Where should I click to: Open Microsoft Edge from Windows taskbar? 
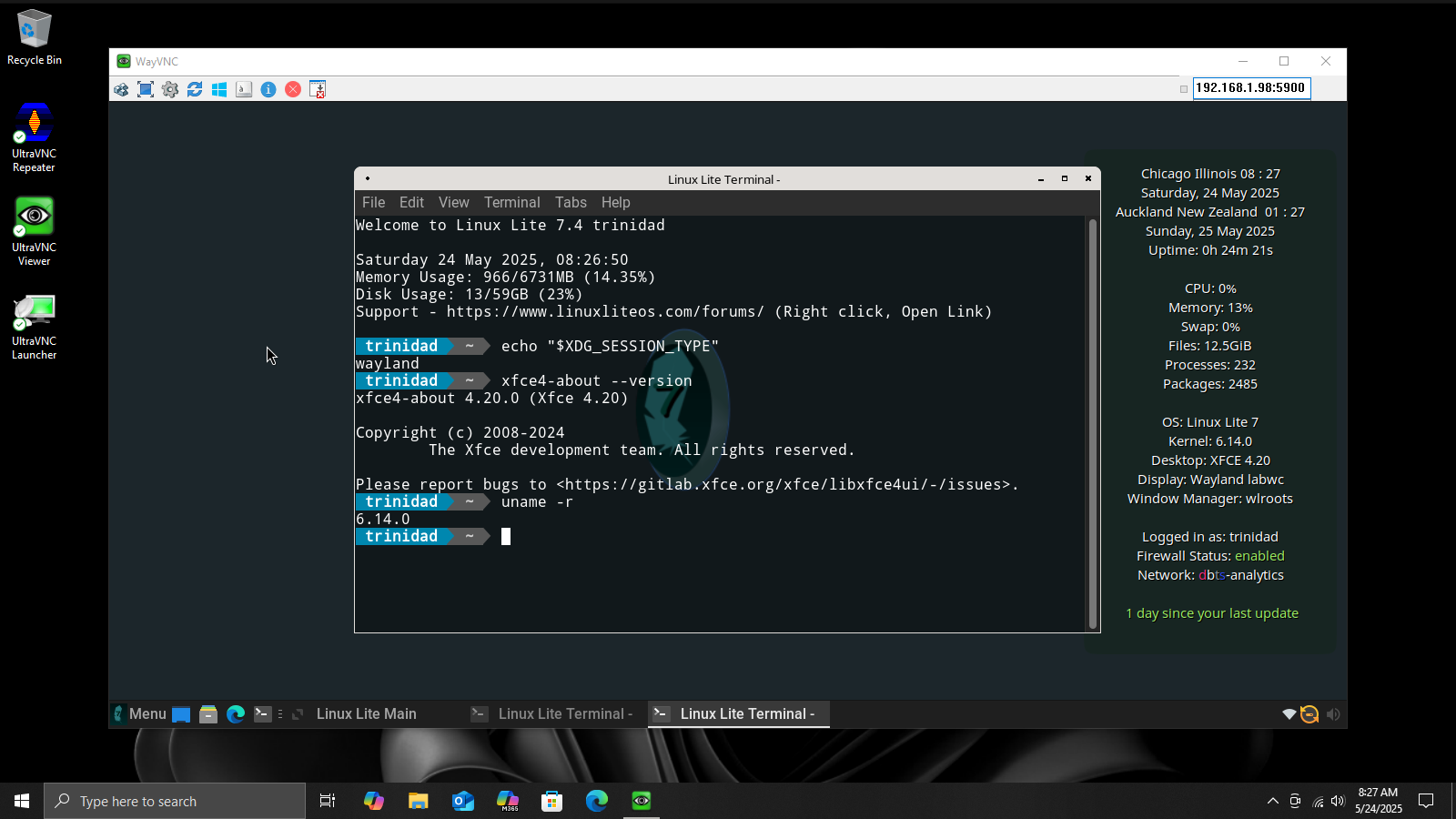click(597, 801)
